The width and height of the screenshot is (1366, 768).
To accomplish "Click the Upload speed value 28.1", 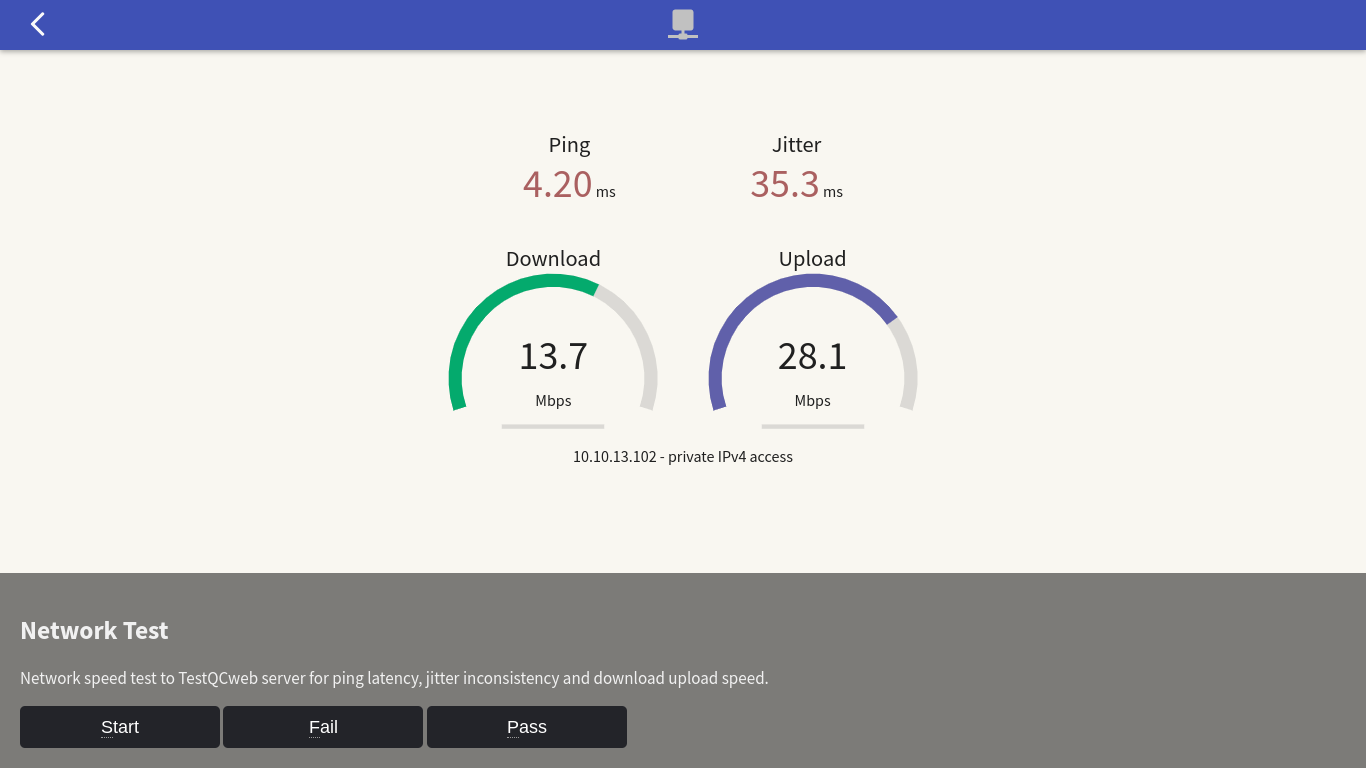I will pos(812,356).
